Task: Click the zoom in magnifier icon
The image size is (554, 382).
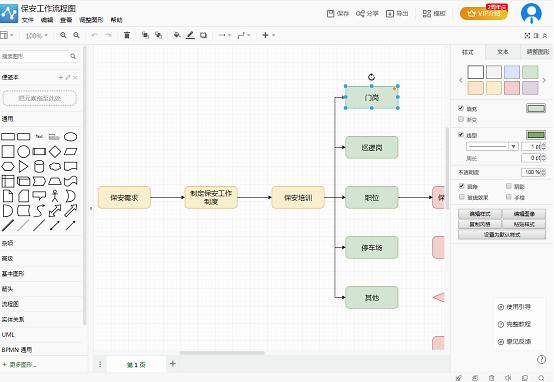Action: 63,35
